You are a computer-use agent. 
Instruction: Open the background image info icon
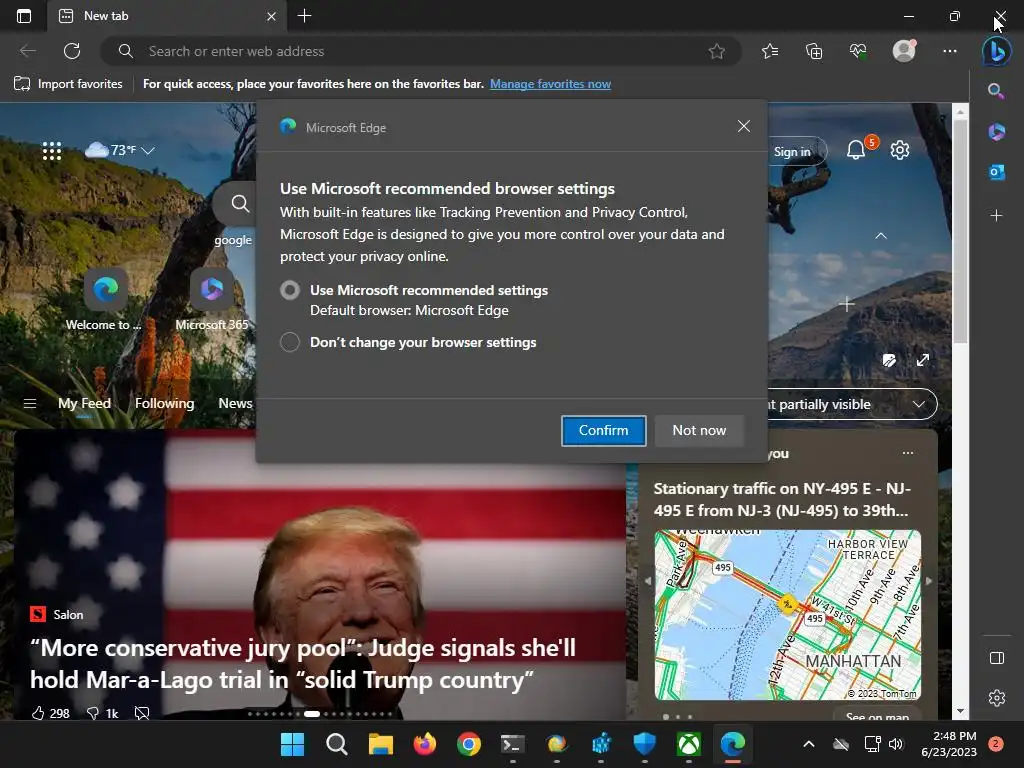(x=889, y=360)
